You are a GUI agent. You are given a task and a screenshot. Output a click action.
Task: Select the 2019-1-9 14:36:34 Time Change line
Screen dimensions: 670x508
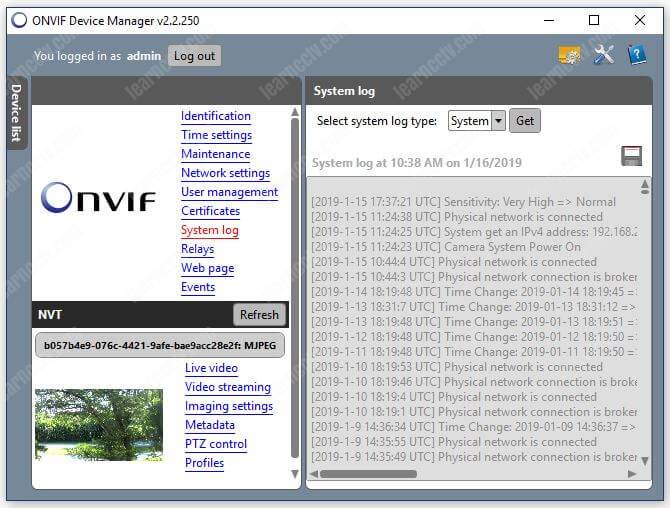coord(474,427)
